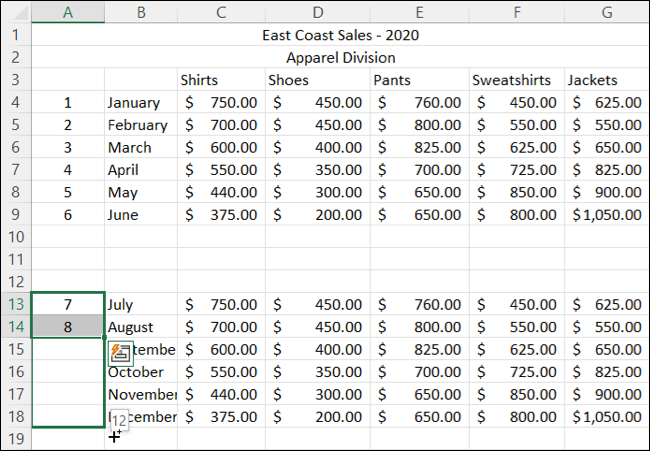Select the column A header

point(68,12)
